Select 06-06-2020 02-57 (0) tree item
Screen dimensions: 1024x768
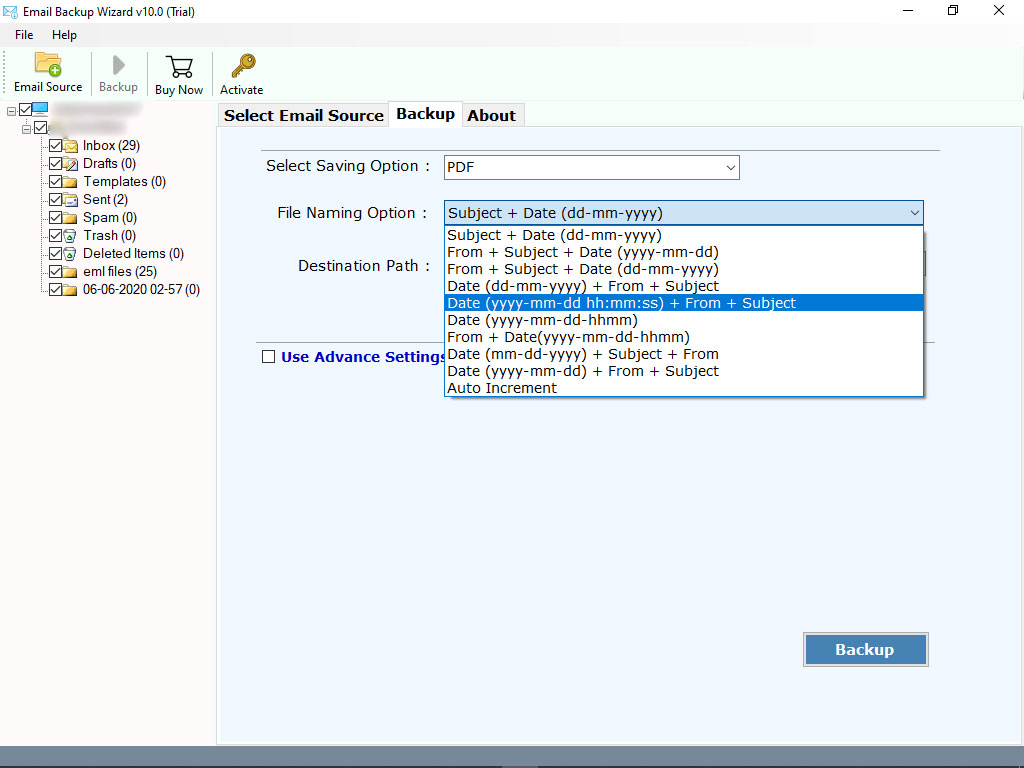[141, 289]
